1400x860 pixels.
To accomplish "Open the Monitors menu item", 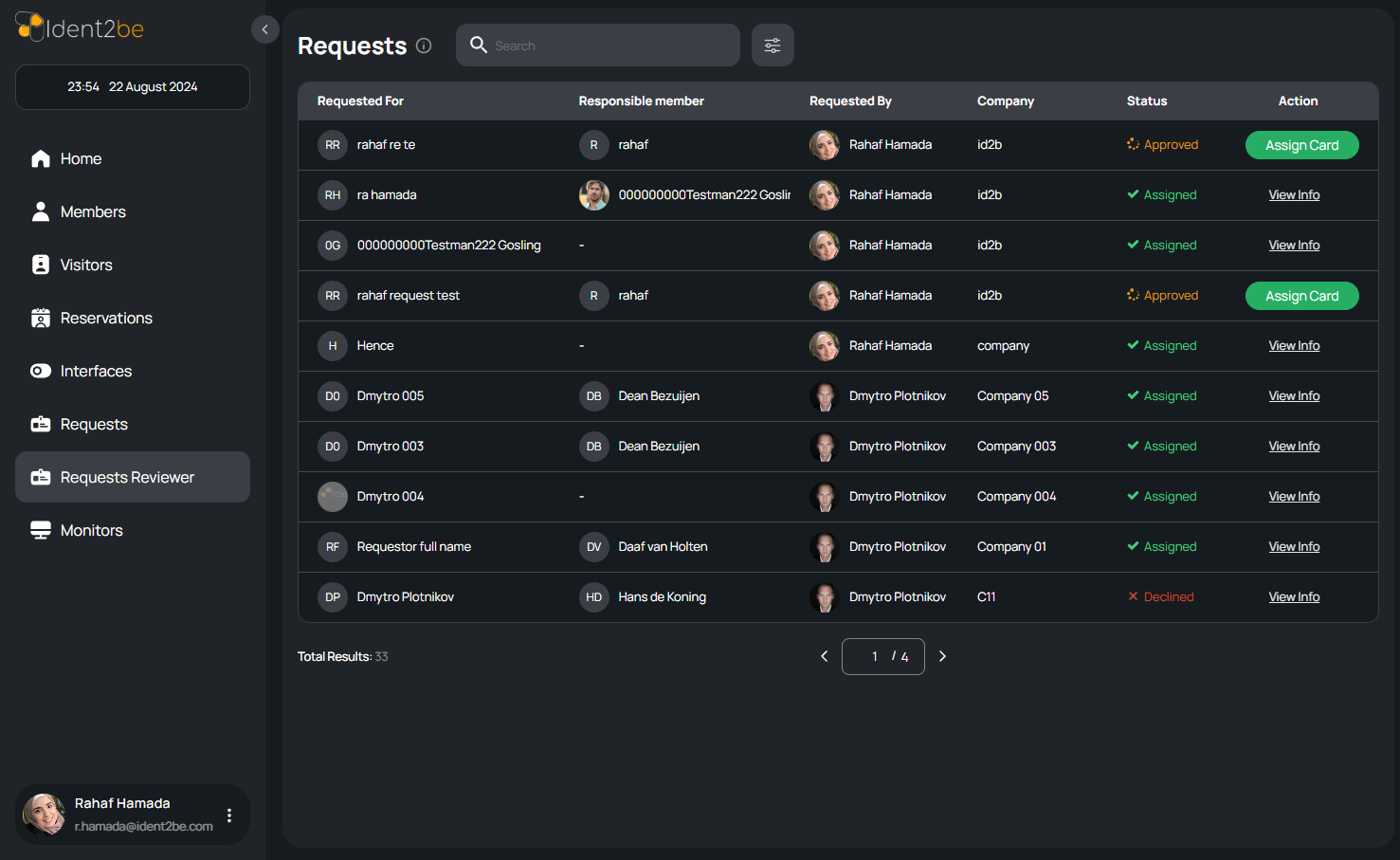I will [x=133, y=530].
